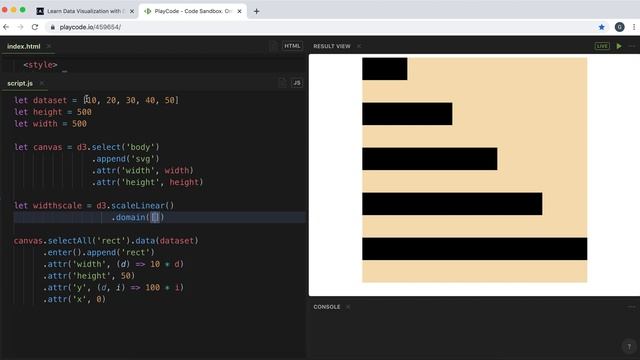Select the CONSOLE panel tab

point(327,307)
